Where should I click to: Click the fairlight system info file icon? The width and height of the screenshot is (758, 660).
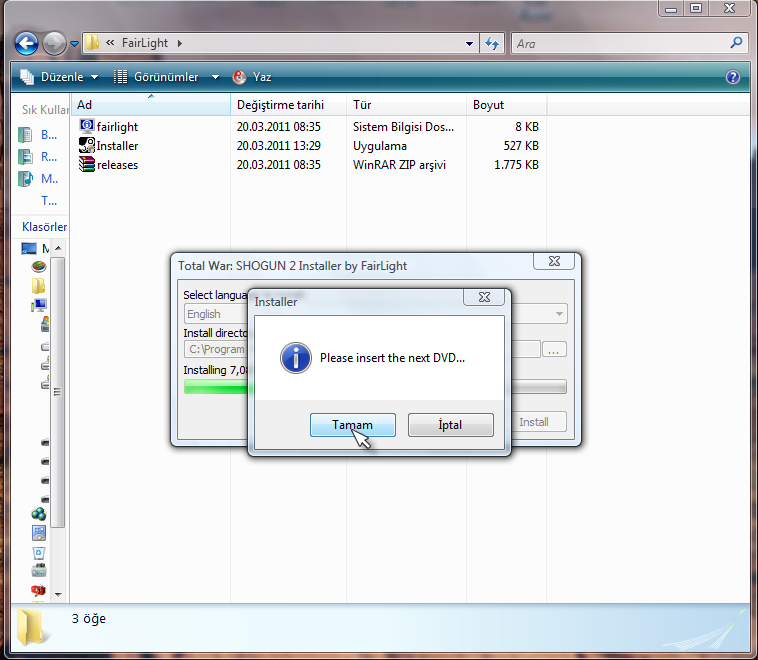pyautogui.click(x=87, y=126)
